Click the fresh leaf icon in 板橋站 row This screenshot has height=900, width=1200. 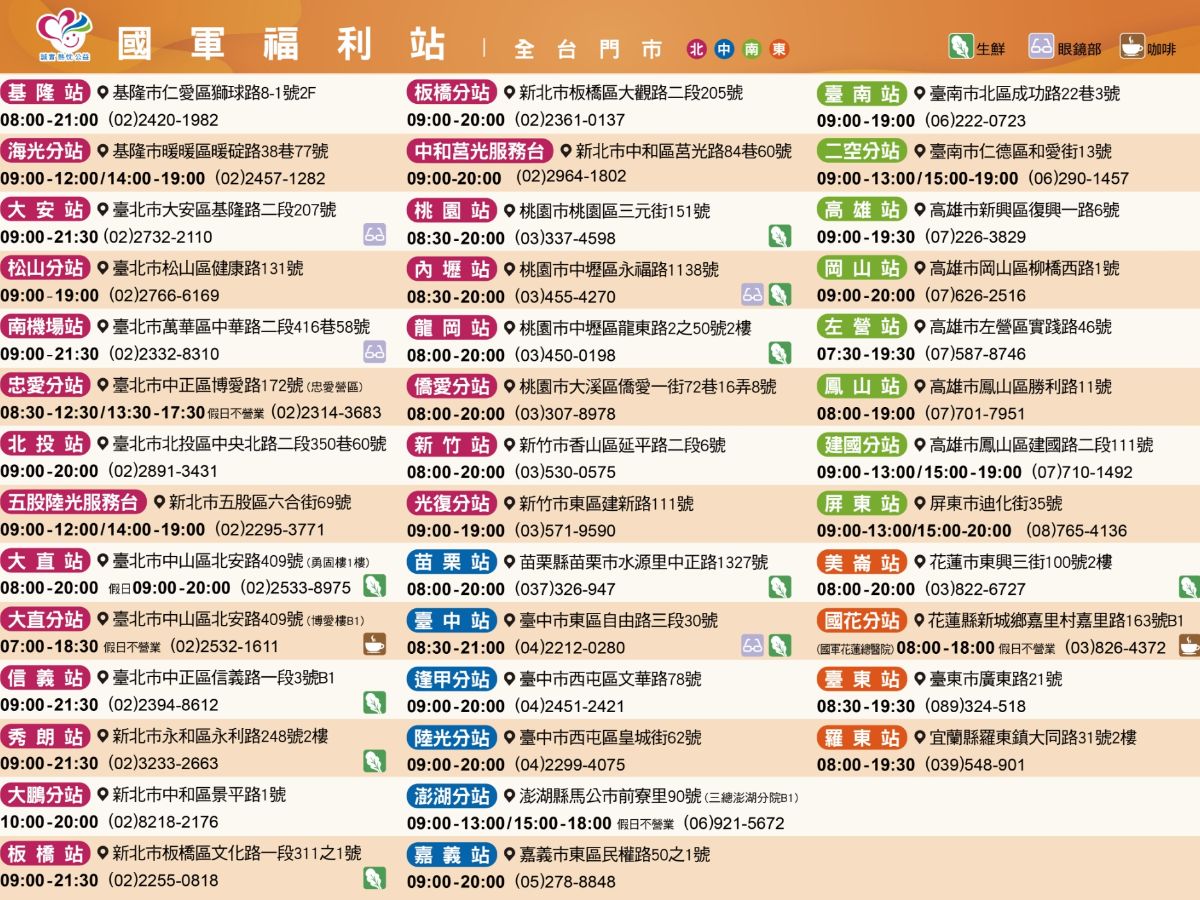[x=374, y=878]
